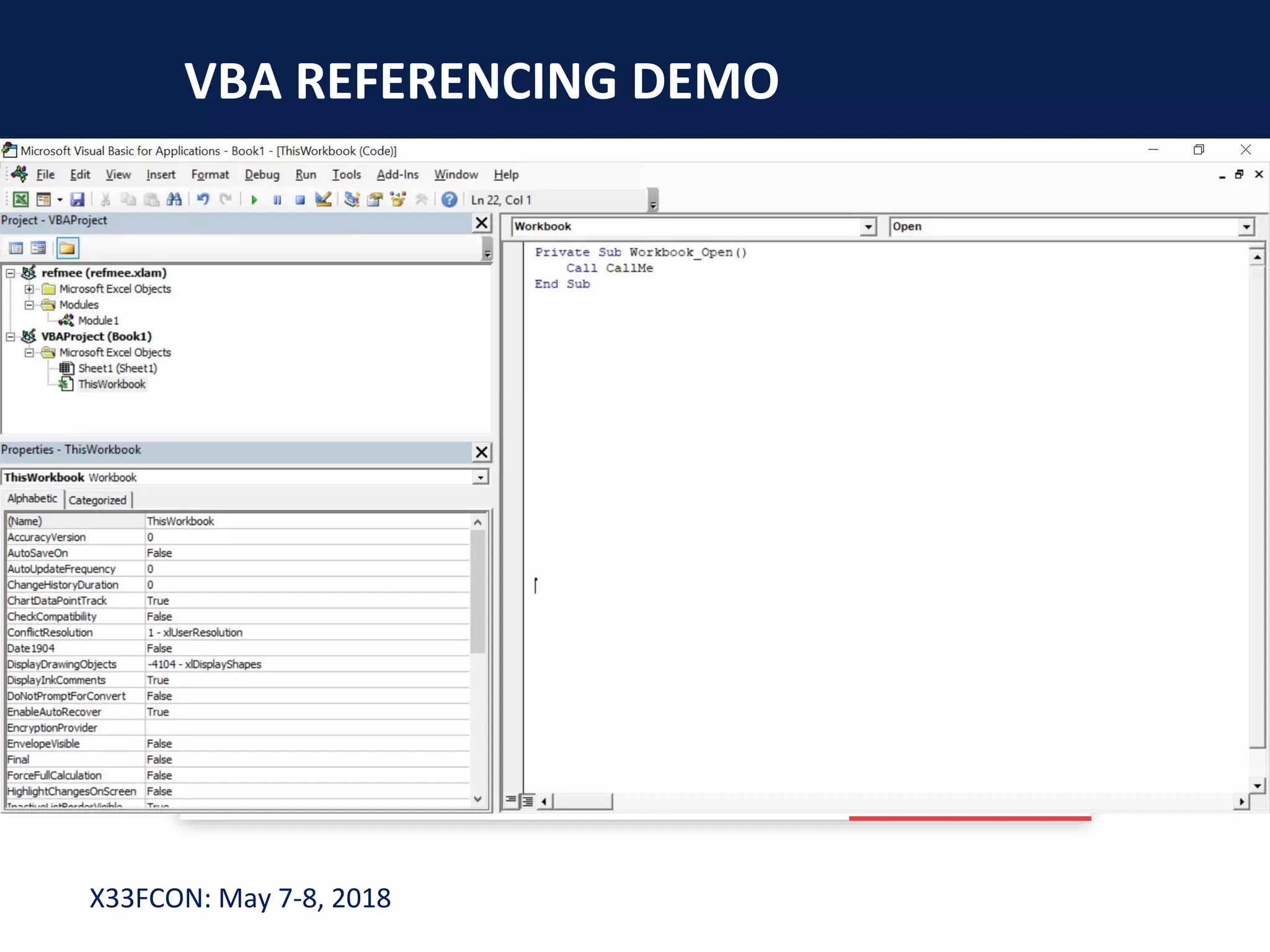
Task: Select ThisWorkbook in the project tree
Action: pos(112,384)
